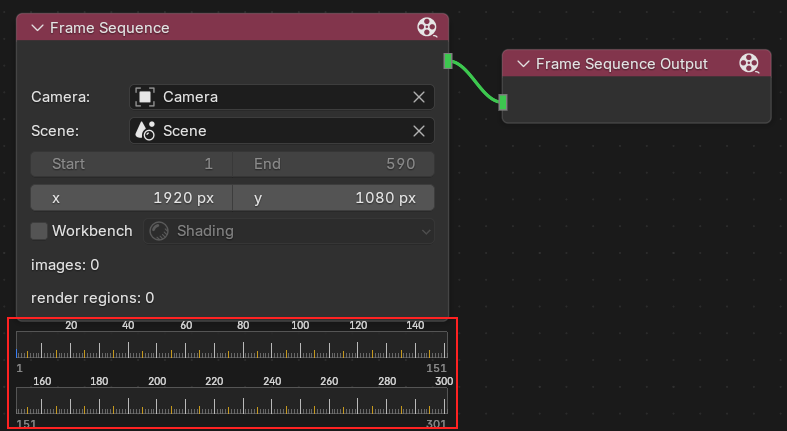Collapse the Frame Sequence Output node

click(x=523, y=64)
